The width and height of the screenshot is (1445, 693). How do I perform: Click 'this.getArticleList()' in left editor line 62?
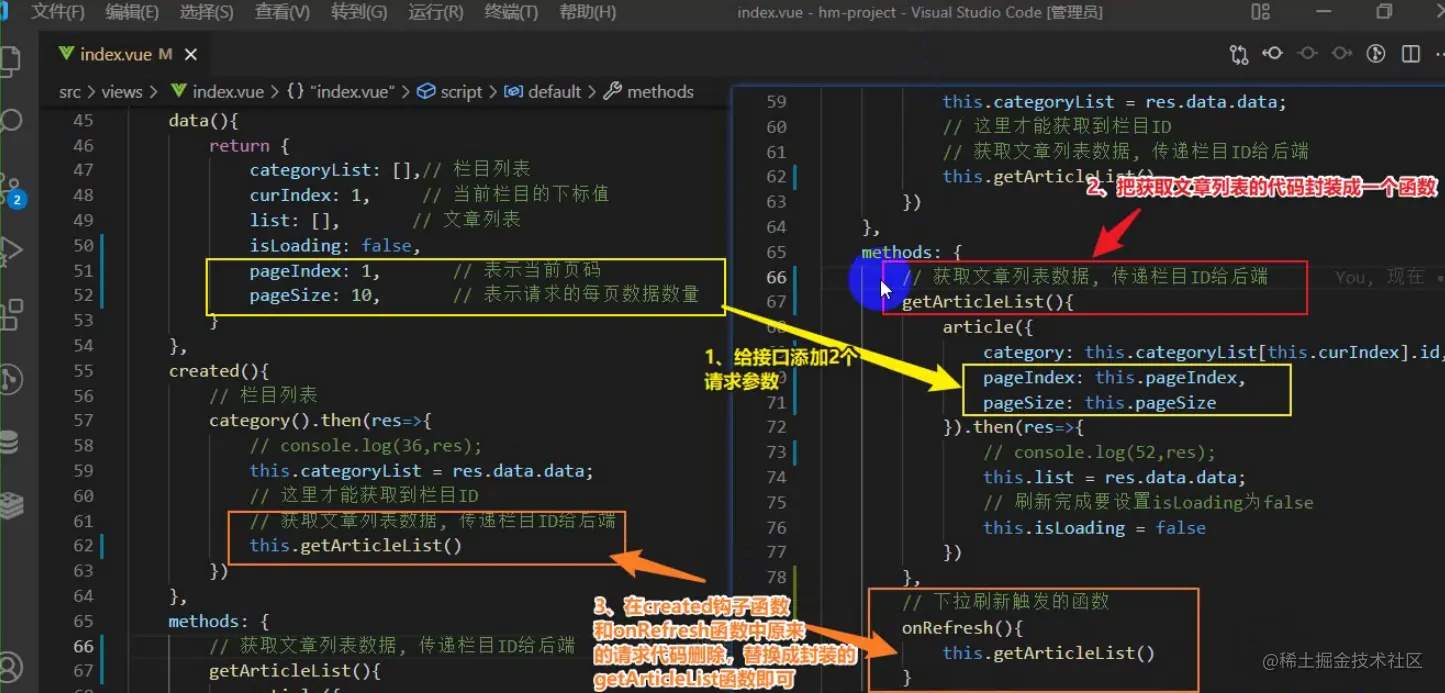pyautogui.click(x=356, y=546)
